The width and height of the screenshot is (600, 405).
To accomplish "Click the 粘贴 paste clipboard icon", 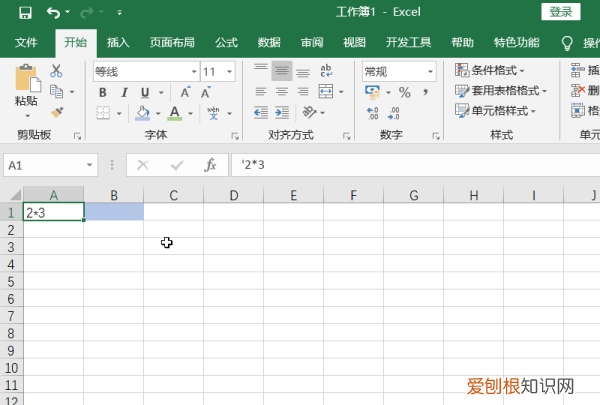I will pos(28,78).
